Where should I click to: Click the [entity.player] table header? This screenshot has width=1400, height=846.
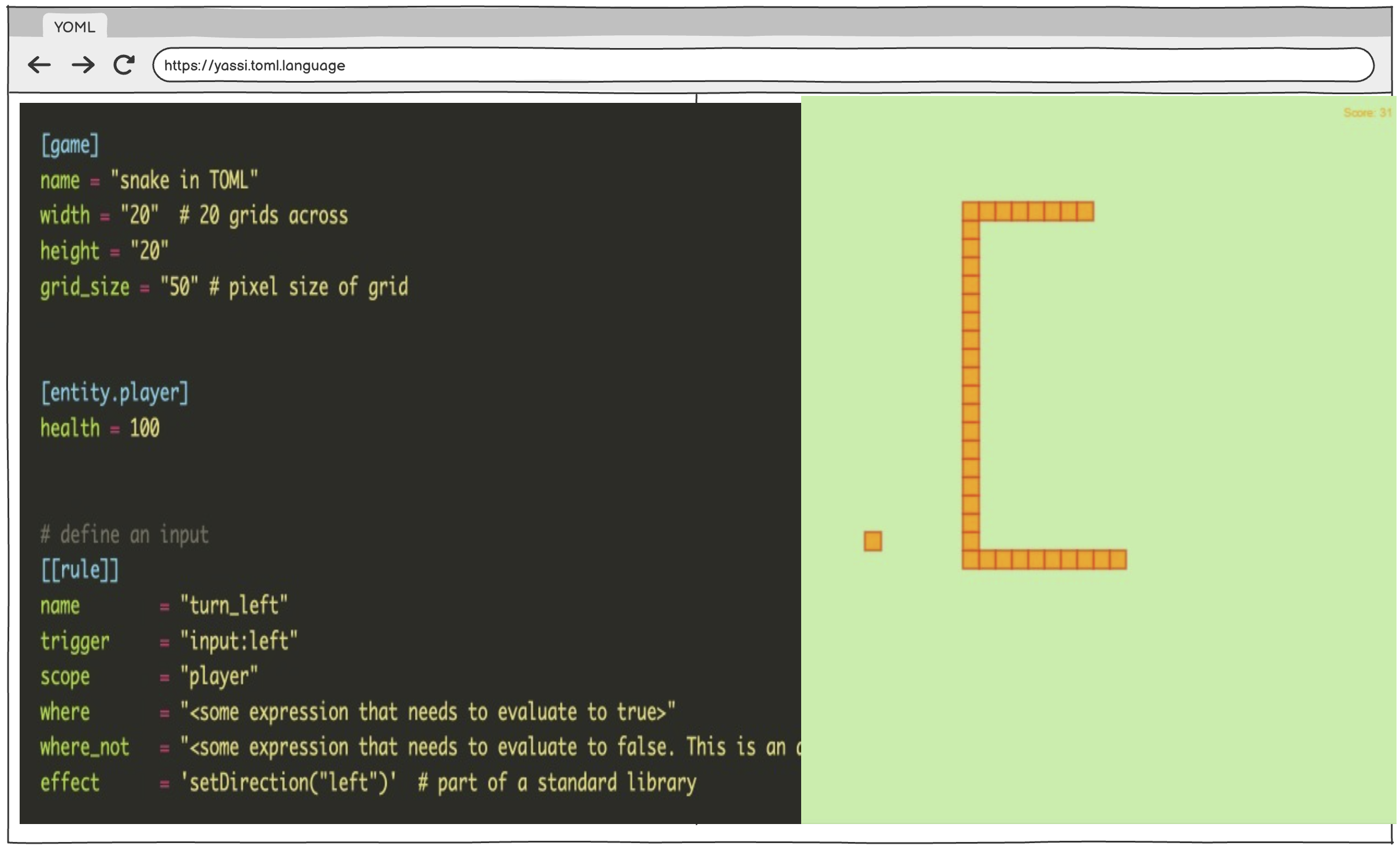[114, 393]
